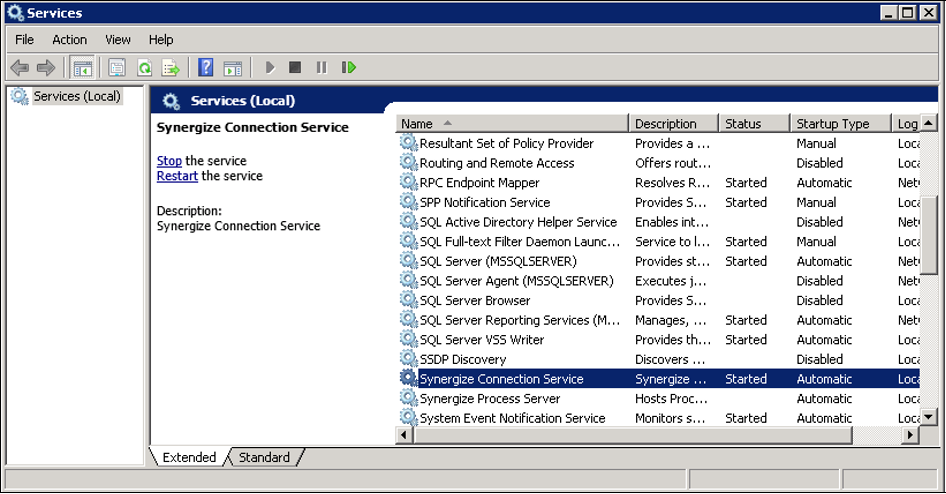Sort by the Name column header
Viewport: 946px width, 494px height.
512,124
